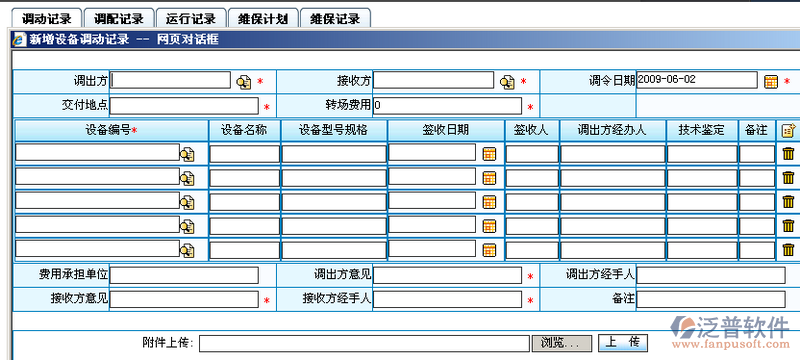This screenshot has width=800, height=360.
Task: Open calendar for first row 签收日期
Action: point(489,153)
